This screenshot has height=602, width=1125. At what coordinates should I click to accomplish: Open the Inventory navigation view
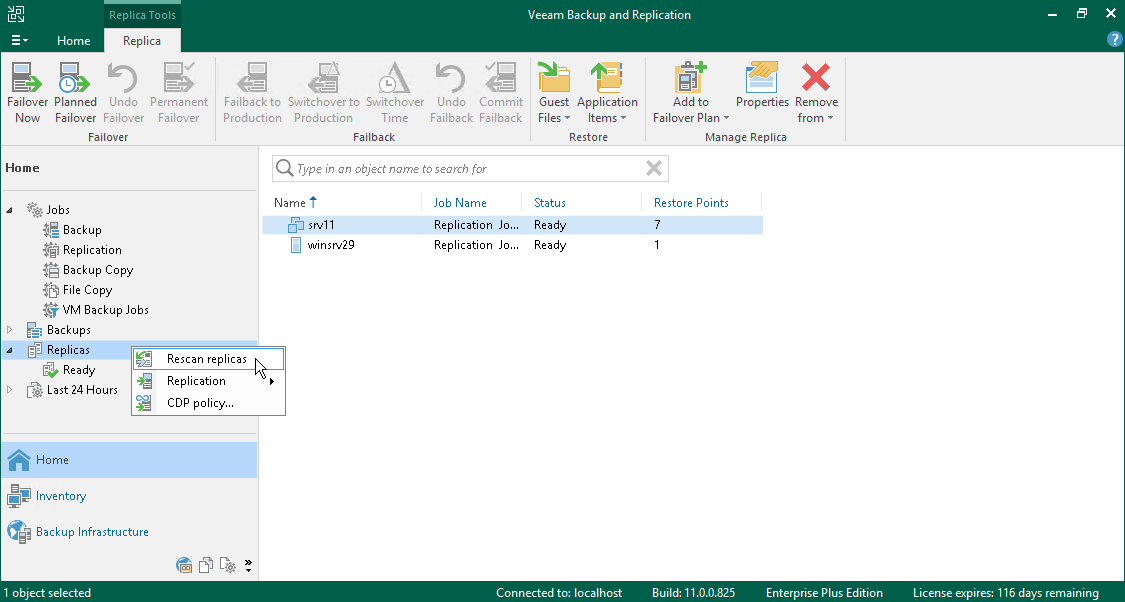(129, 496)
